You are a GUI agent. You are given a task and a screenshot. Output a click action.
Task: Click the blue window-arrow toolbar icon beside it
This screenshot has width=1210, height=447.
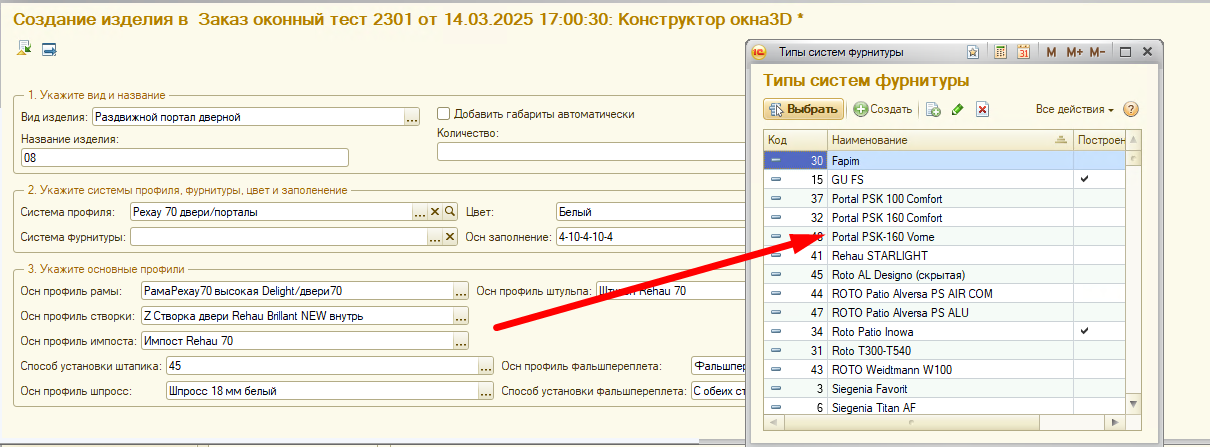(48, 48)
